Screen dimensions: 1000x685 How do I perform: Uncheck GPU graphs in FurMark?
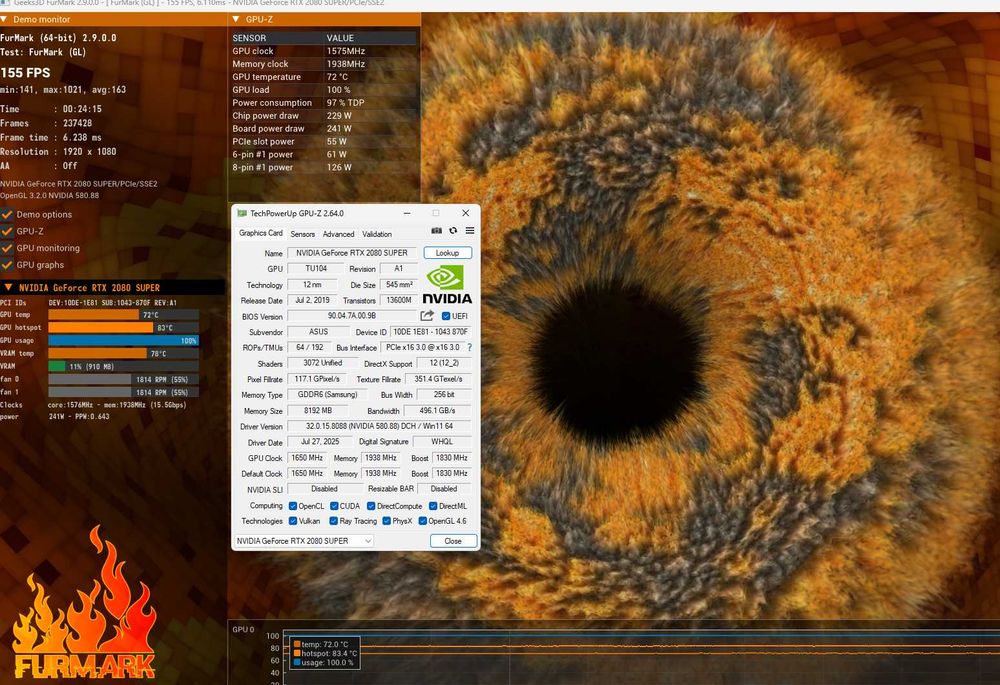8,265
